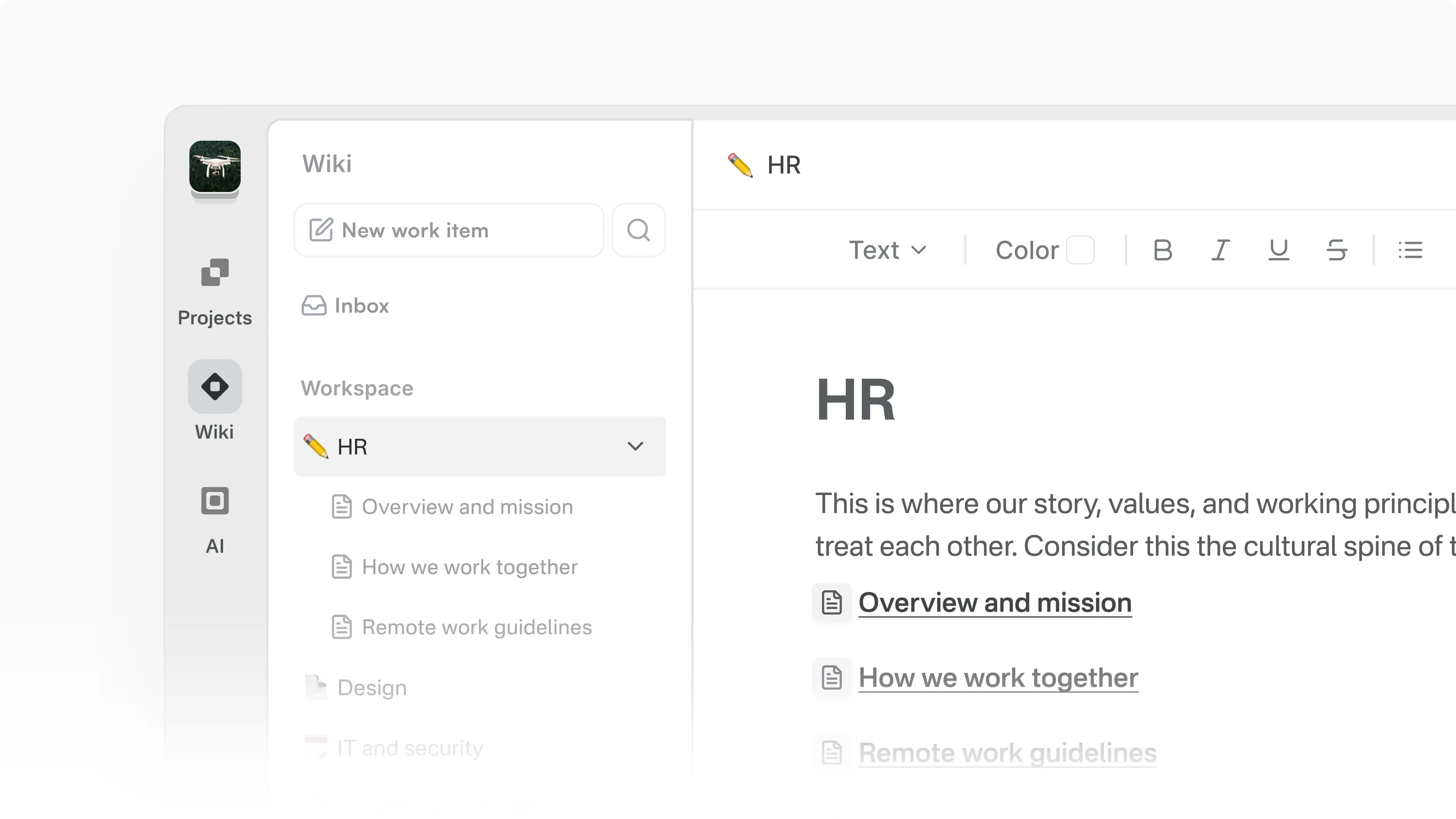Toggle underline formatting
This screenshot has height=819, width=1456.
click(x=1278, y=250)
